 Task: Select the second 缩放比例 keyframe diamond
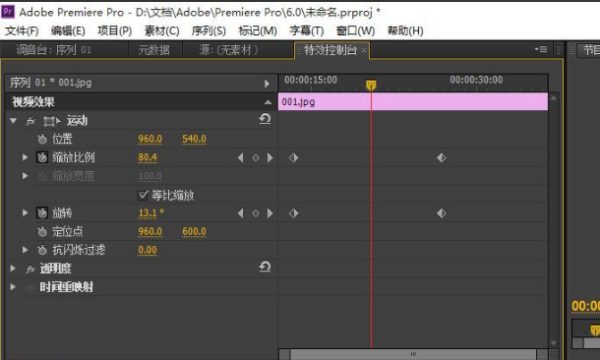tap(442, 158)
